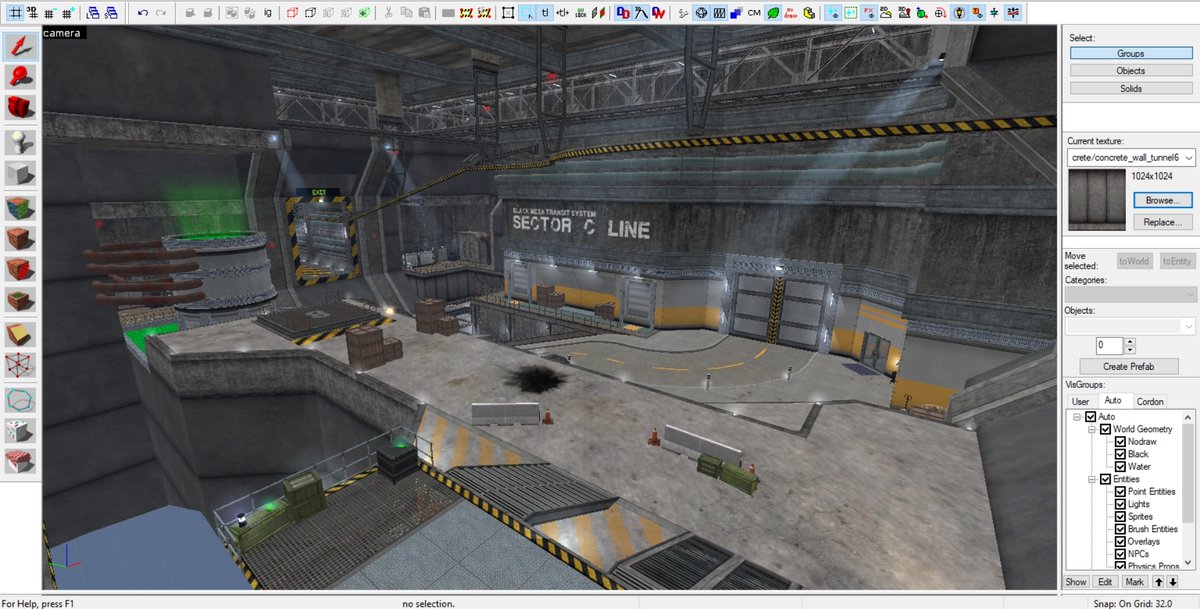Toggle the red 'FX' eye toolbar icon
This screenshot has width=1200, height=609.
(x=870, y=13)
